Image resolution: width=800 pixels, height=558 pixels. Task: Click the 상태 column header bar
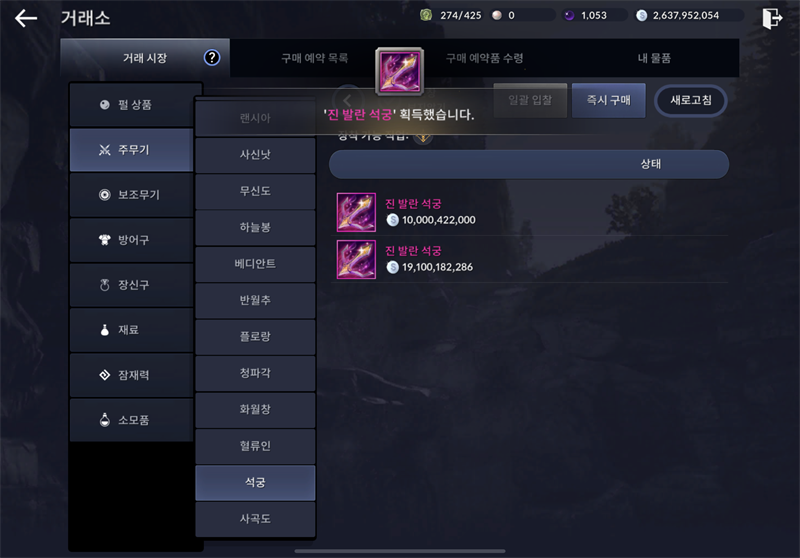pyautogui.click(x=529, y=164)
